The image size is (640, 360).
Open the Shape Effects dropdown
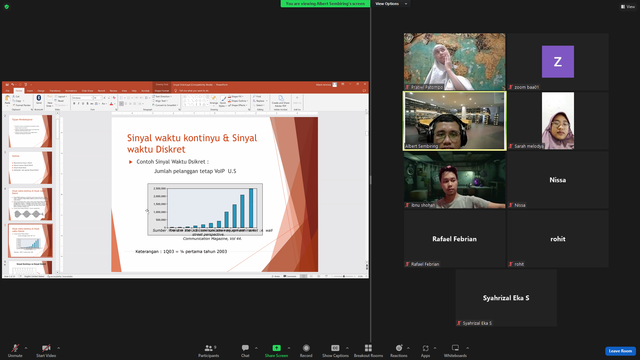pyautogui.click(x=238, y=105)
